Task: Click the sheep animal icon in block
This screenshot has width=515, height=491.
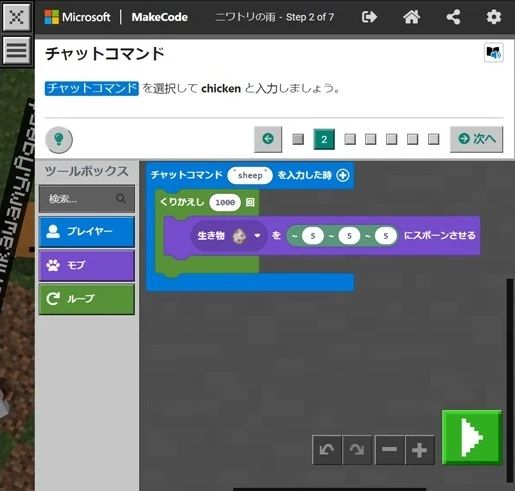Action: pos(239,236)
